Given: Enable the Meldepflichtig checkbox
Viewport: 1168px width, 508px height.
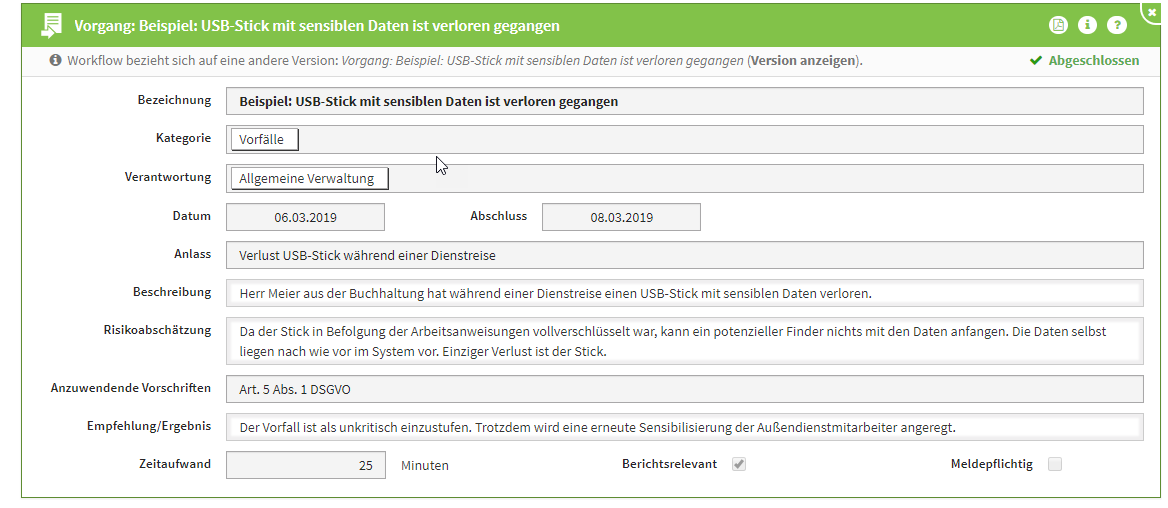Looking at the screenshot, I should [1055, 464].
